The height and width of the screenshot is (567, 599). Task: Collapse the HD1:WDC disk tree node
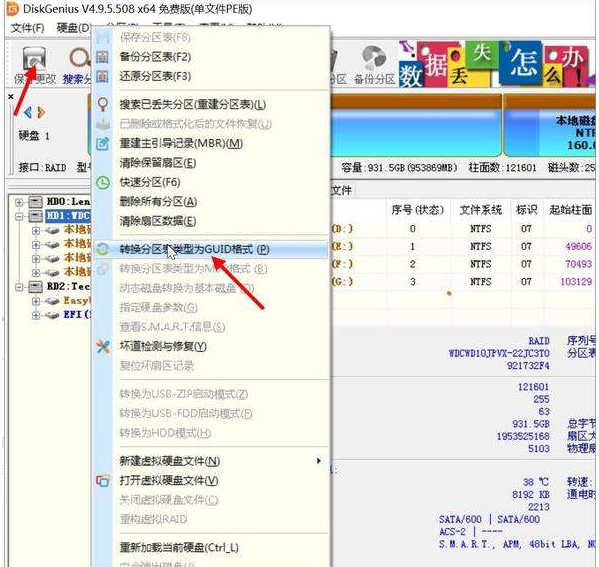click(19, 216)
